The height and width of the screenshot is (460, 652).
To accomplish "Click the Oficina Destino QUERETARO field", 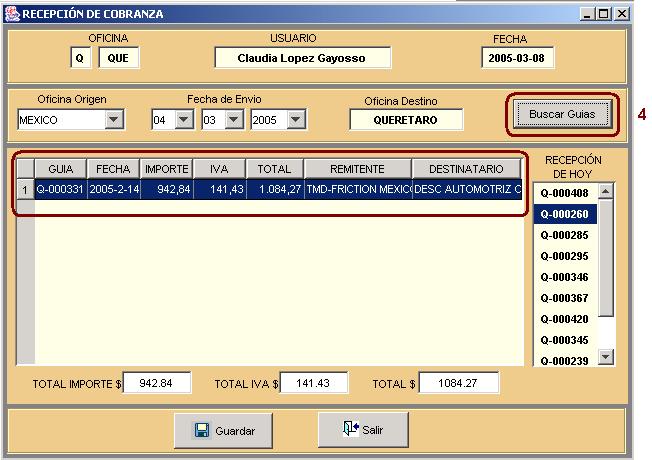I will (406, 119).
